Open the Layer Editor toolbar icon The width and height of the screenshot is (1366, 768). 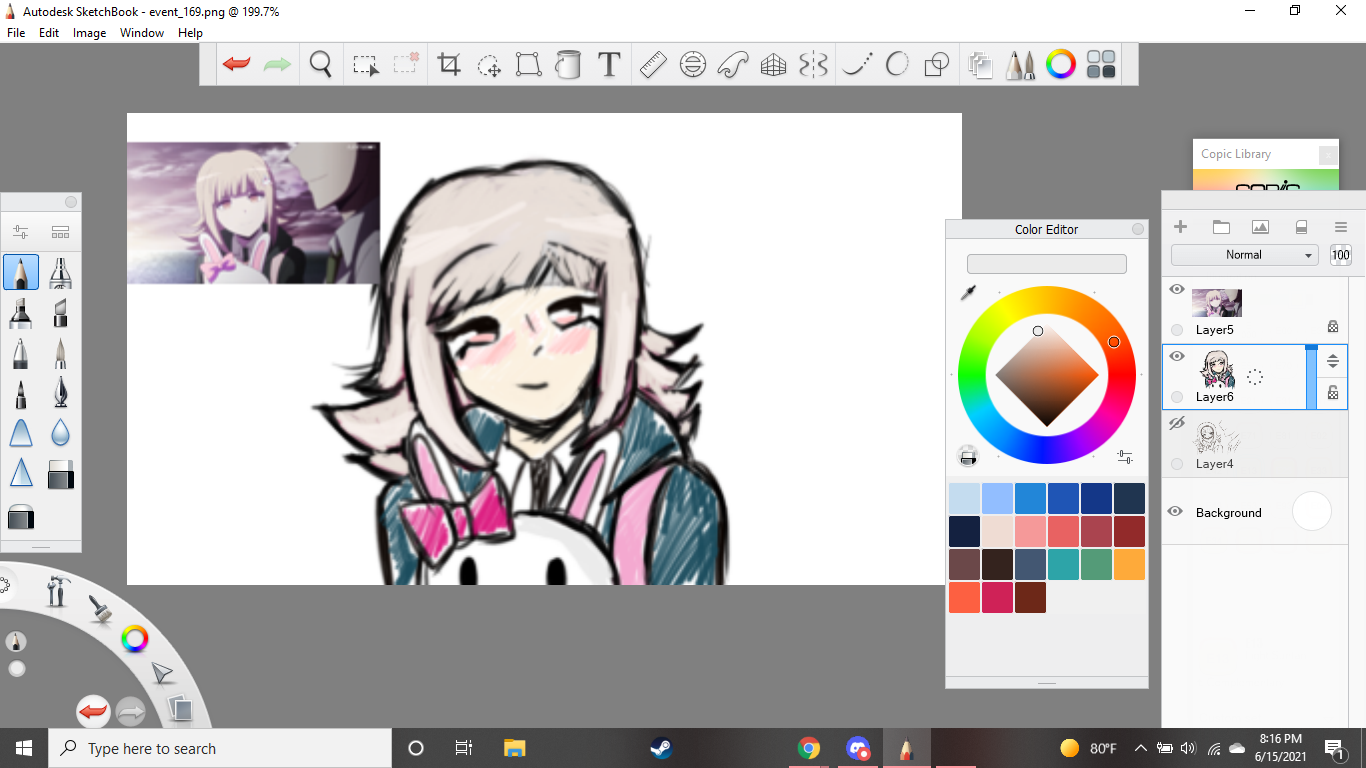pos(981,66)
